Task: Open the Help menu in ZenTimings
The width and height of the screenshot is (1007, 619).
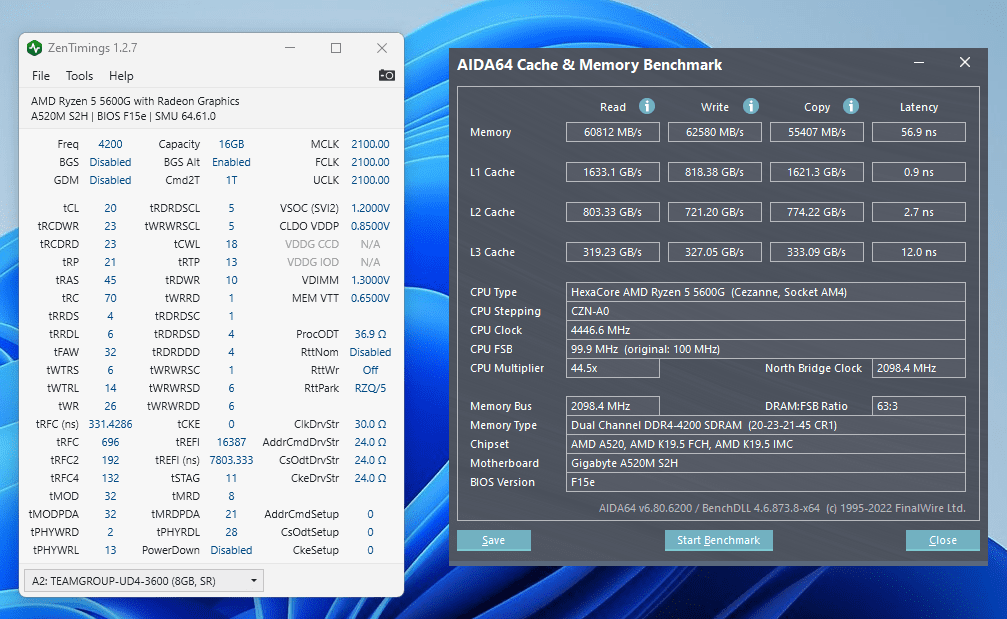Action: click(121, 76)
